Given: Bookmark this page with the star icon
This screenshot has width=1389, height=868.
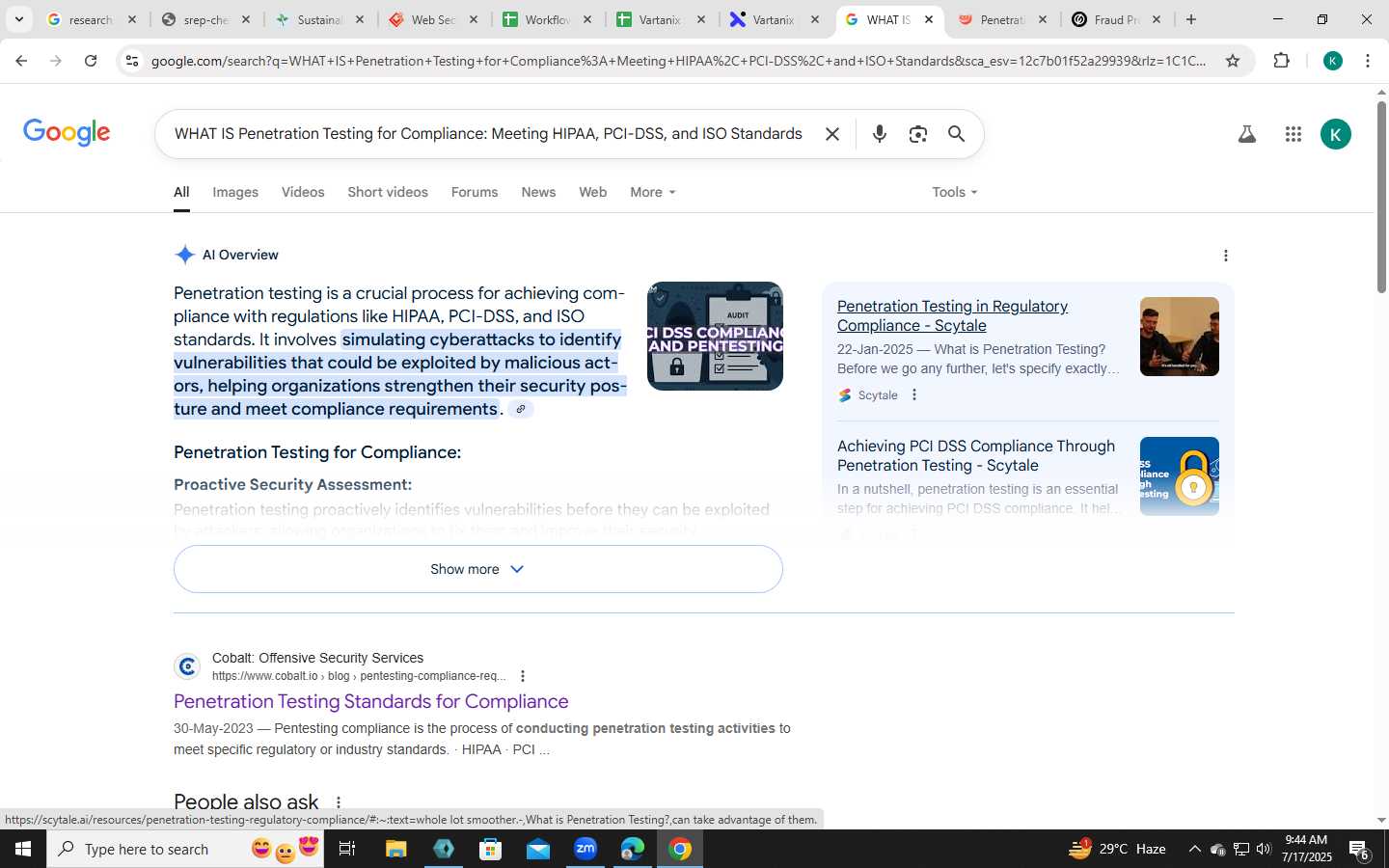Looking at the screenshot, I should point(1233,61).
